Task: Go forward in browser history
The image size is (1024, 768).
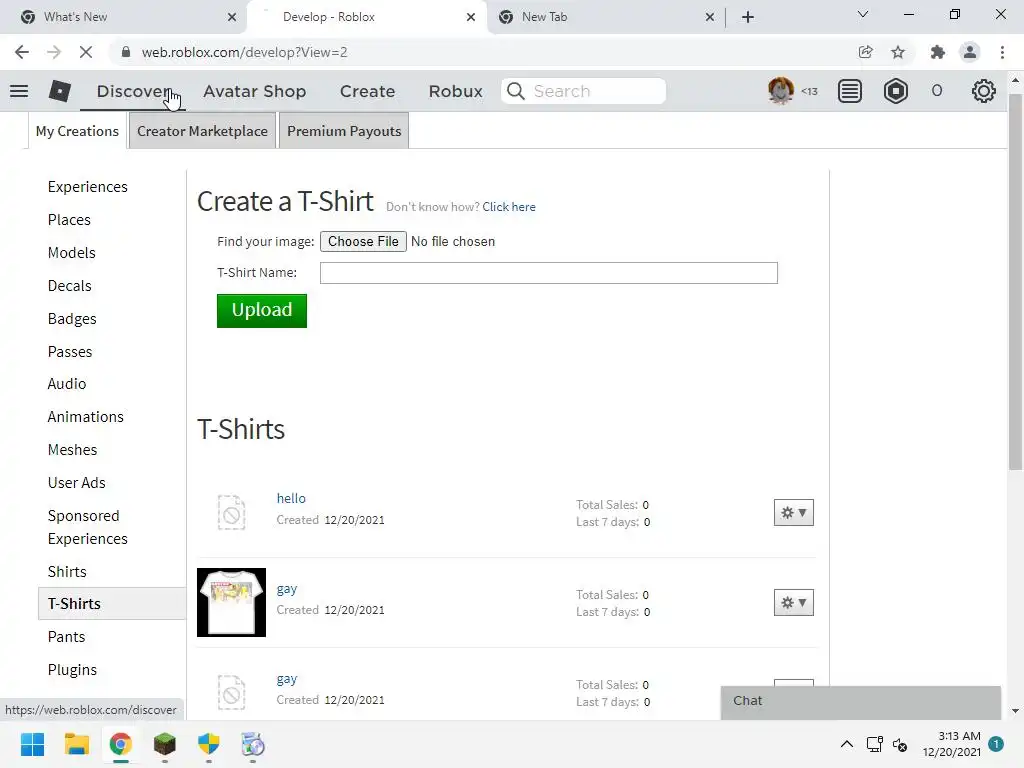Action: tap(54, 52)
